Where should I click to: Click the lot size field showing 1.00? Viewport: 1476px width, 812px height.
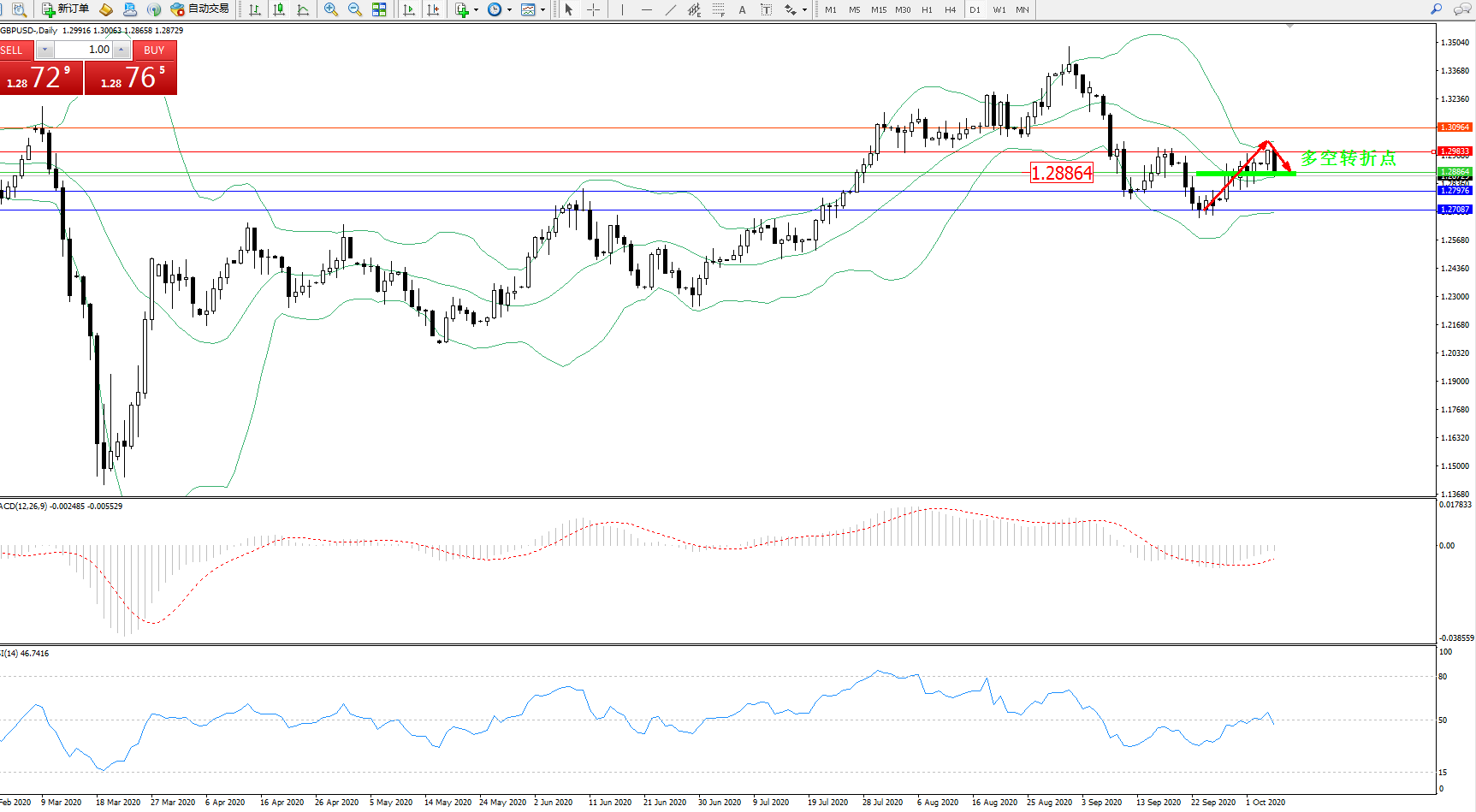coord(84,50)
